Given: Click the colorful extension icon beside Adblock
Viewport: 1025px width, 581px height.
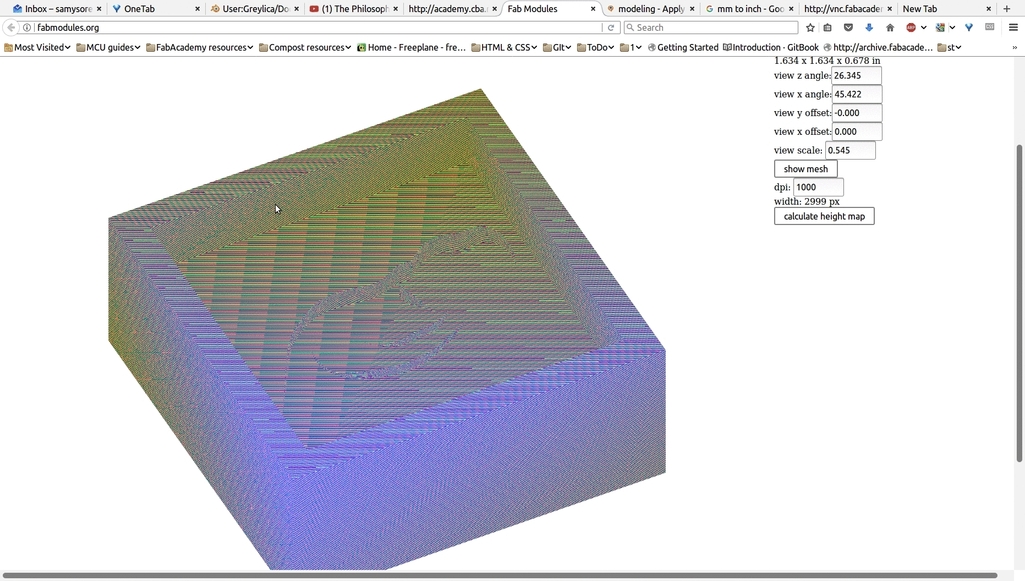Looking at the screenshot, I should (x=941, y=27).
